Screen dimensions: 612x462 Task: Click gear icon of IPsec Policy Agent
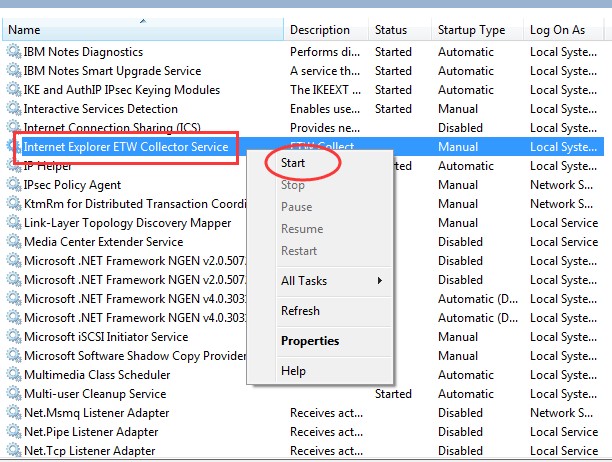(x=14, y=185)
